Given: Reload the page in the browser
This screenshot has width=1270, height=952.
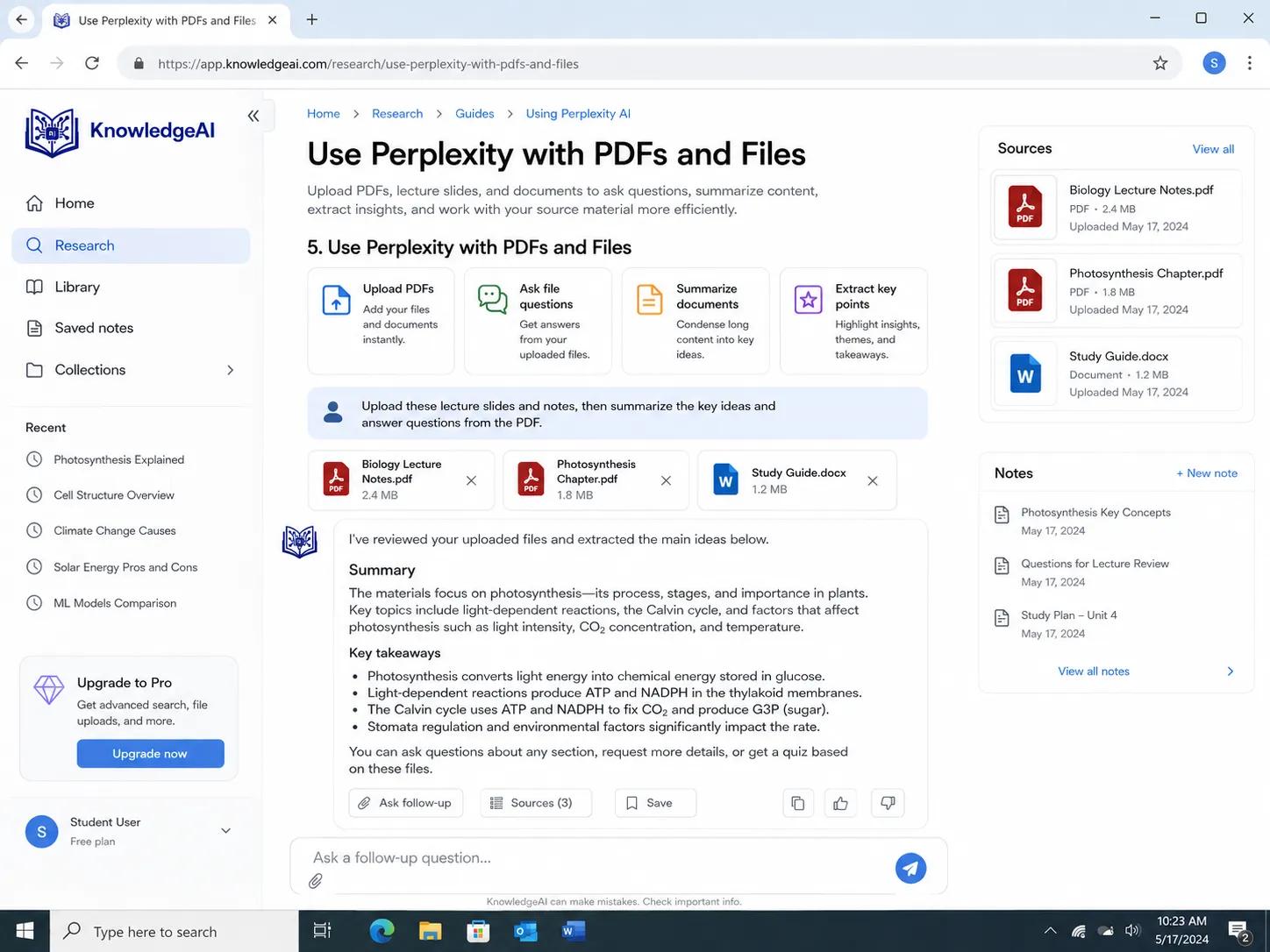Looking at the screenshot, I should click(x=92, y=63).
